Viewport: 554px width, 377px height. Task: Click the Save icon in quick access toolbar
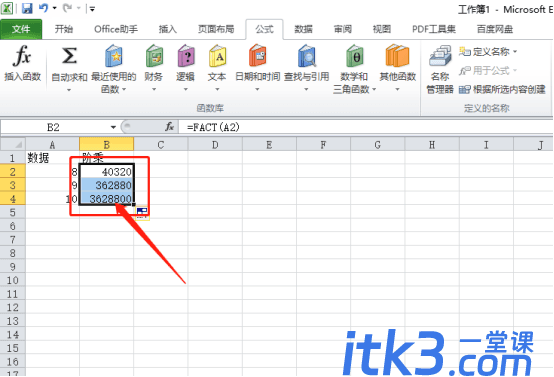(x=27, y=8)
